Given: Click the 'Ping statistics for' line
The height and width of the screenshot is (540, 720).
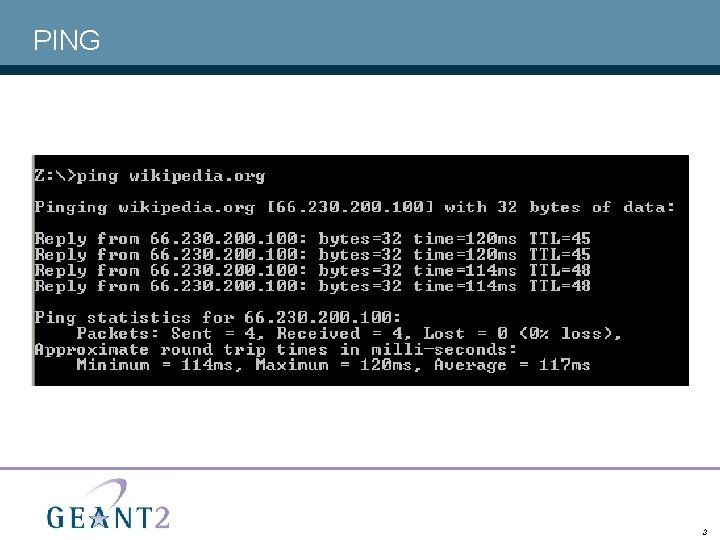Looking at the screenshot, I should (x=218, y=317).
